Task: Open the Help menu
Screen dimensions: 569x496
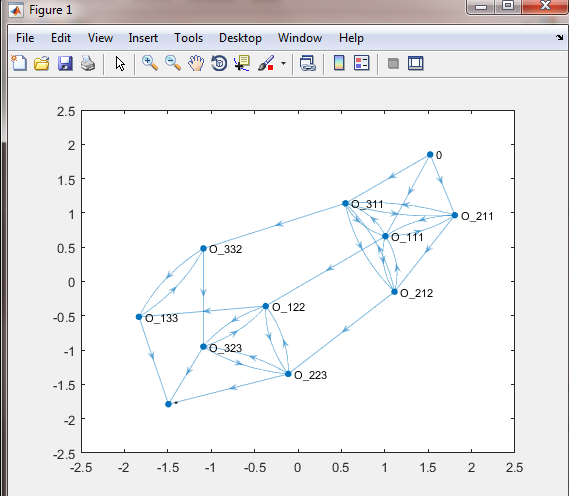Action: click(x=351, y=38)
